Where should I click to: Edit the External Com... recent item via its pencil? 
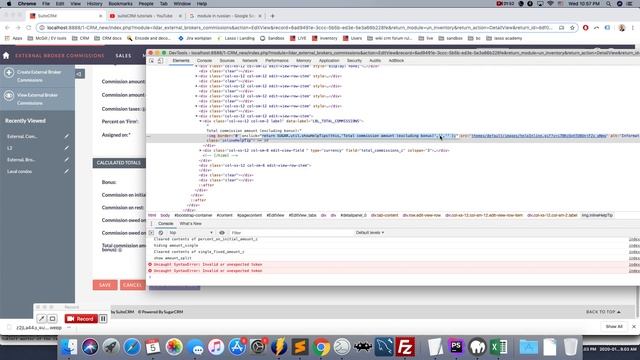click(67, 136)
